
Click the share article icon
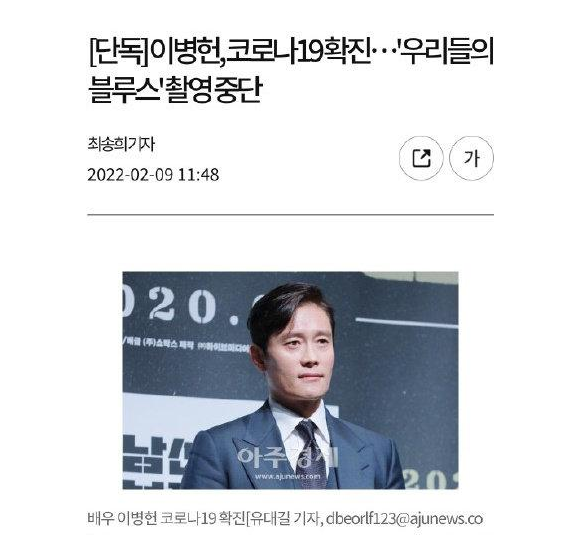coord(421,158)
